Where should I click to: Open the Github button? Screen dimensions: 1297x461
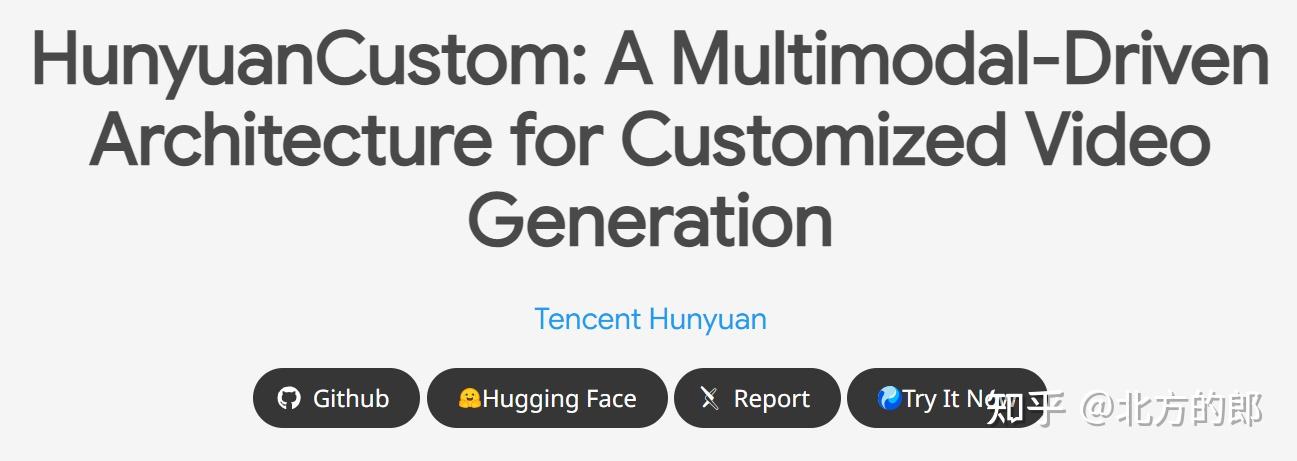[336, 398]
